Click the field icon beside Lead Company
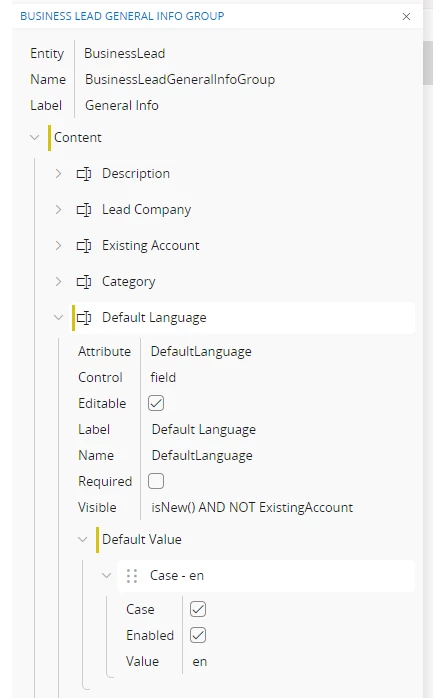 84,210
